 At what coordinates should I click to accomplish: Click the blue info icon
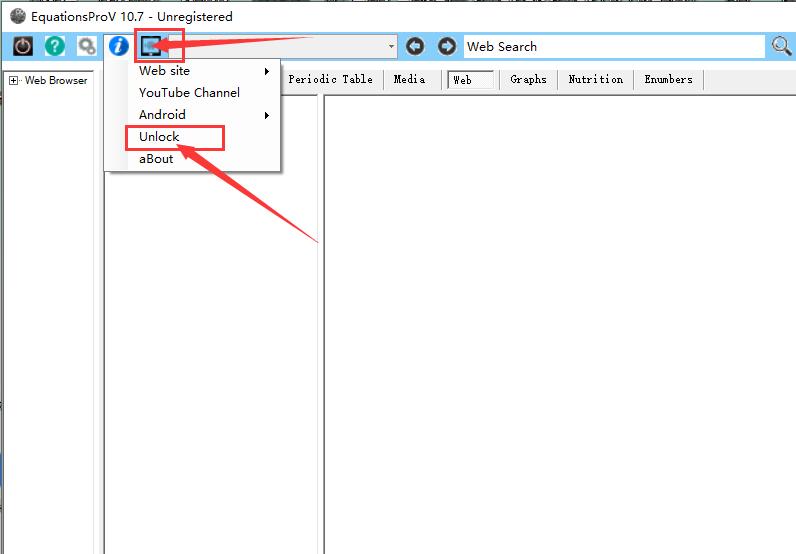pos(119,46)
